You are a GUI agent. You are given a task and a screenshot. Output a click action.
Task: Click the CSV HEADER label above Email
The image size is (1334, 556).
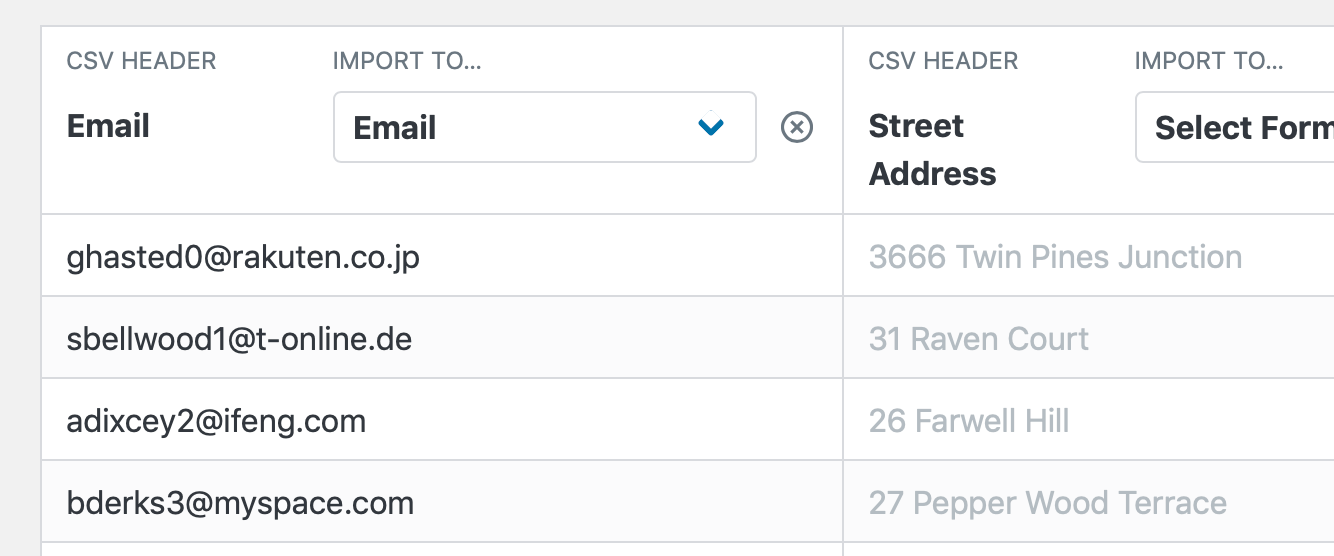click(141, 61)
